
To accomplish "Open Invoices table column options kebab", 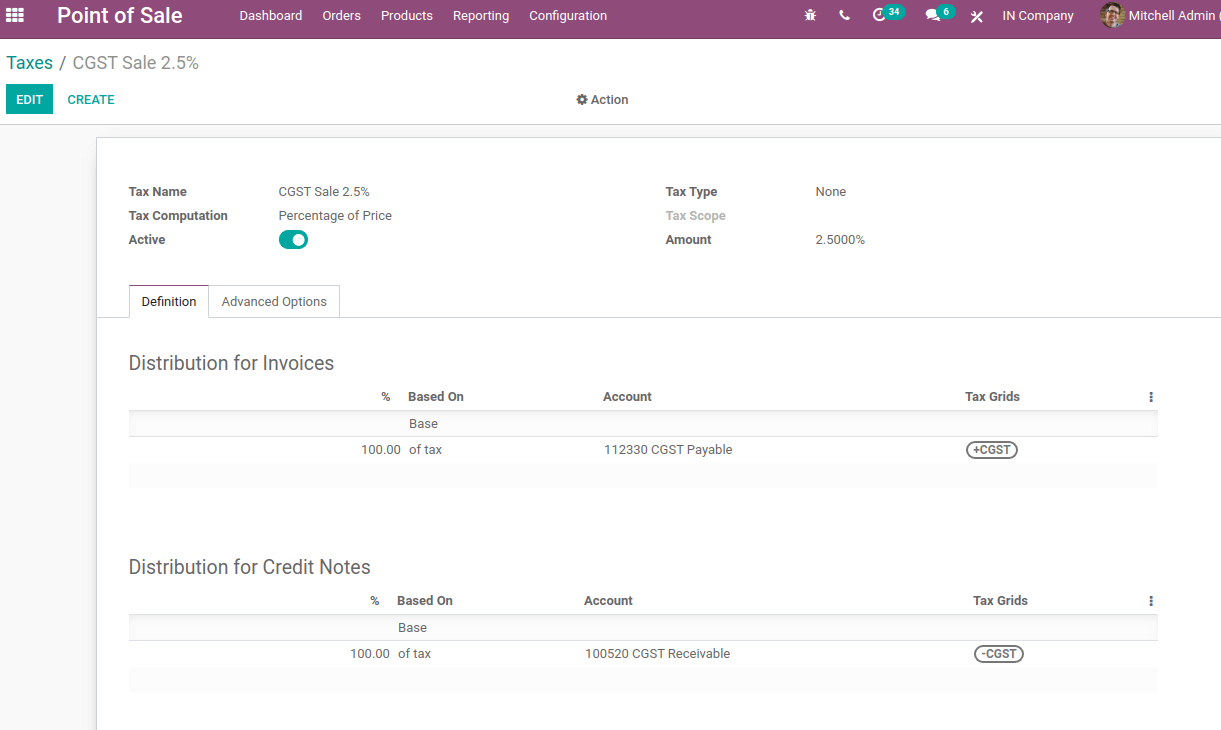I will 1151,397.
